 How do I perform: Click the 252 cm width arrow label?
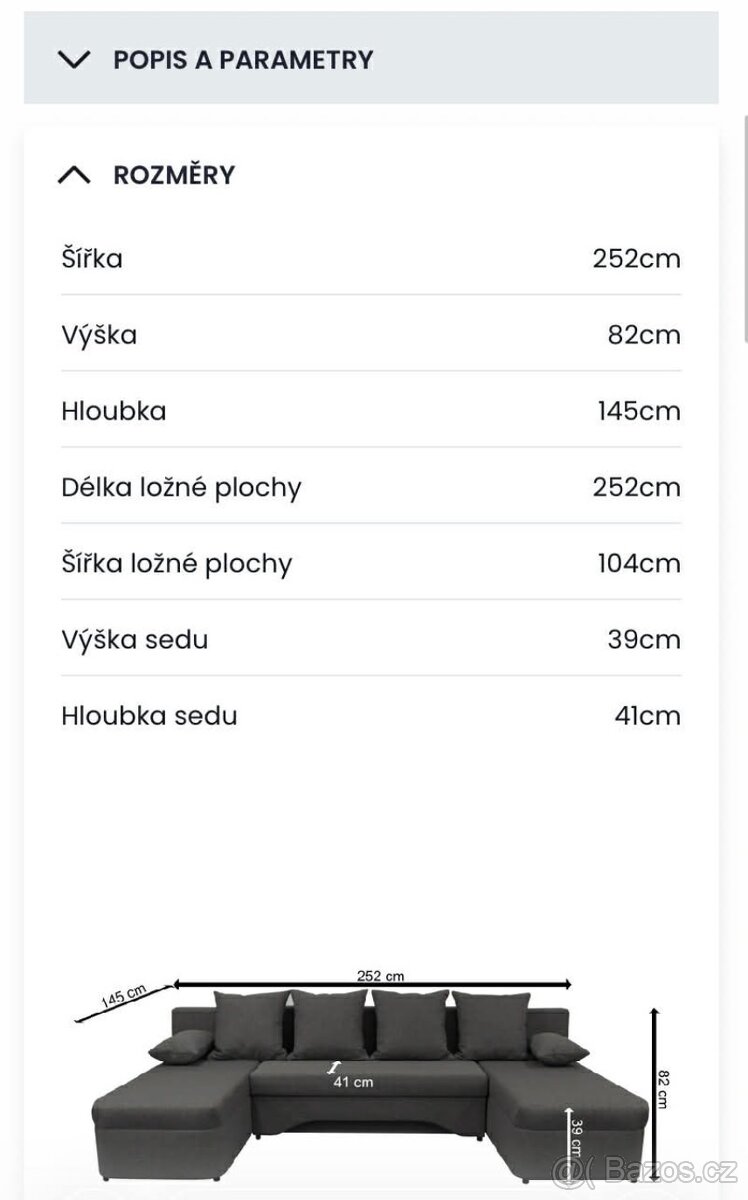click(x=380, y=977)
